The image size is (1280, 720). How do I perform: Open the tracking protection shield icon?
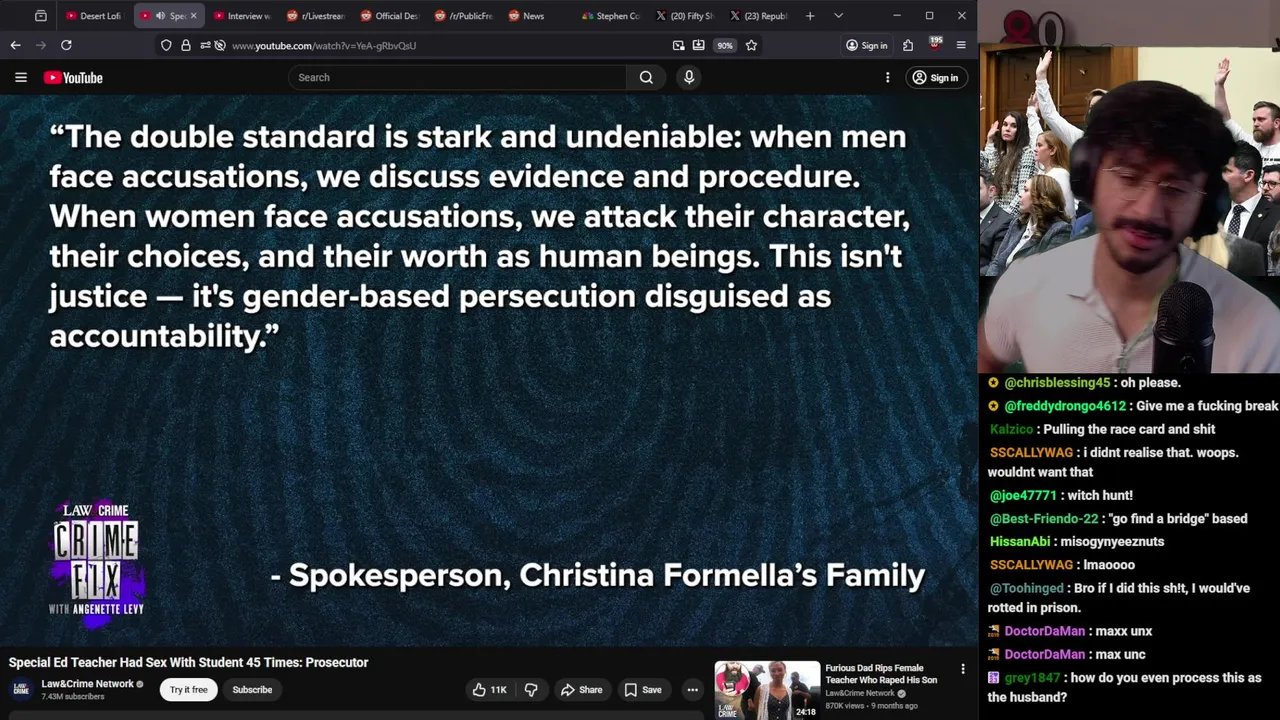166,45
